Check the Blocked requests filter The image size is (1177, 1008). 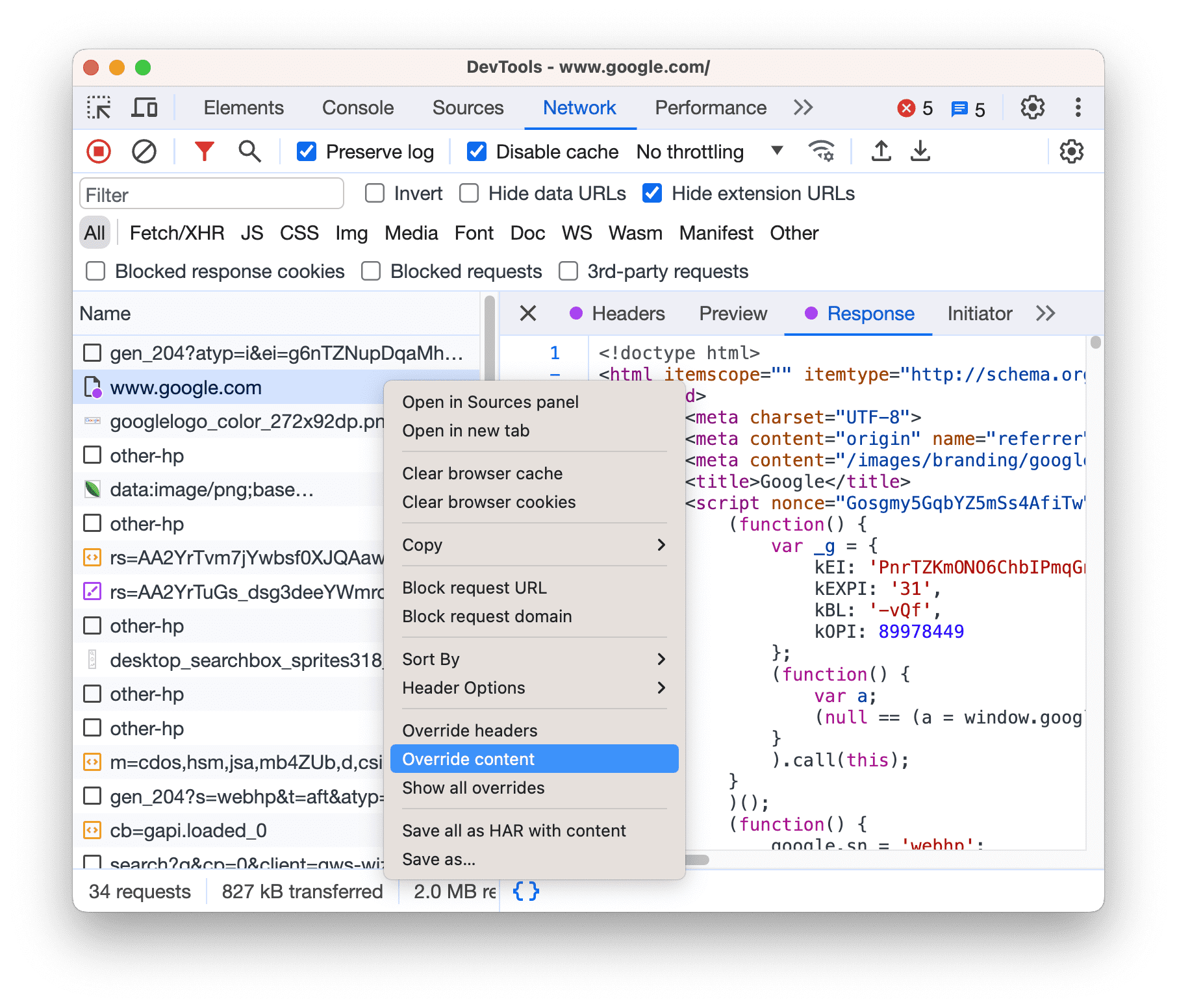(371, 271)
